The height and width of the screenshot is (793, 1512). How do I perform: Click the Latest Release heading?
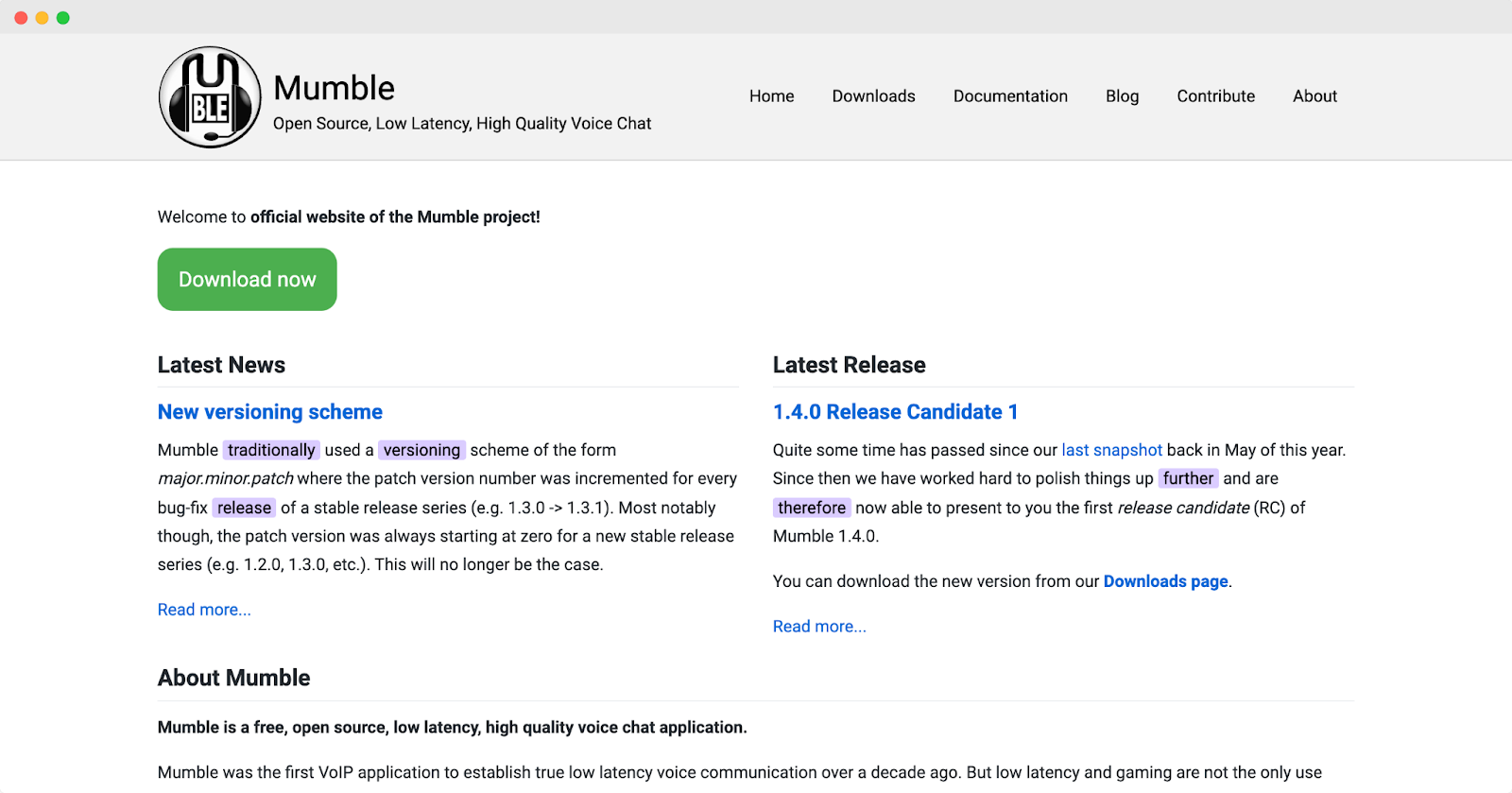pos(849,365)
